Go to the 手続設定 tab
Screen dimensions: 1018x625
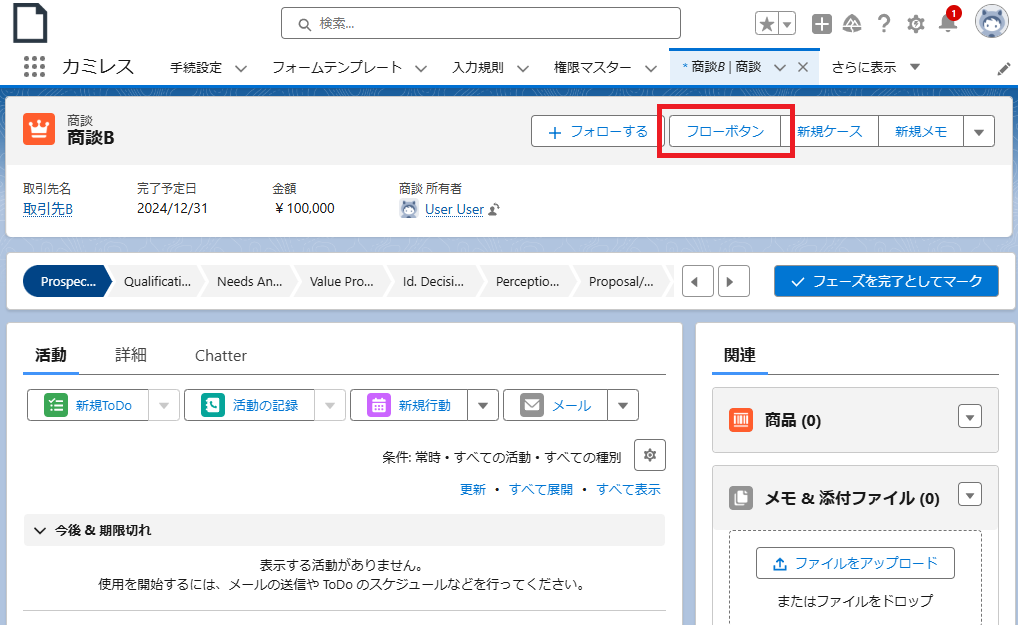point(196,67)
